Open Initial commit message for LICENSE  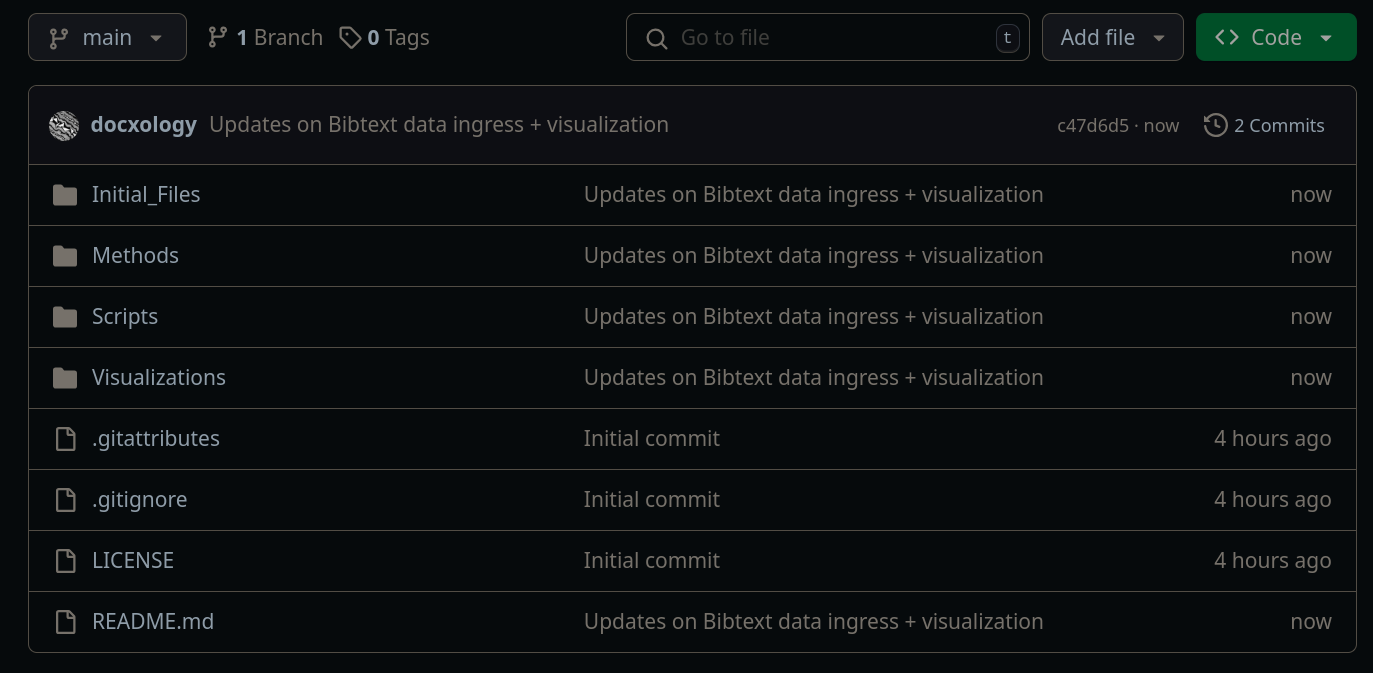[651, 561]
